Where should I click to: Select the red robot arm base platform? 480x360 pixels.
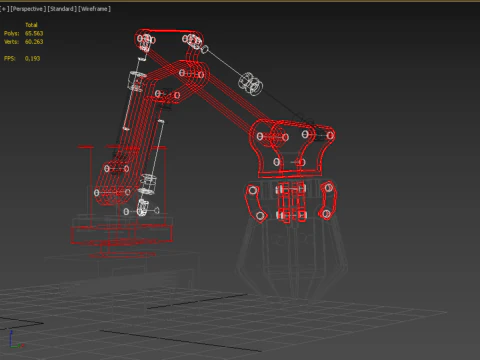(122, 235)
